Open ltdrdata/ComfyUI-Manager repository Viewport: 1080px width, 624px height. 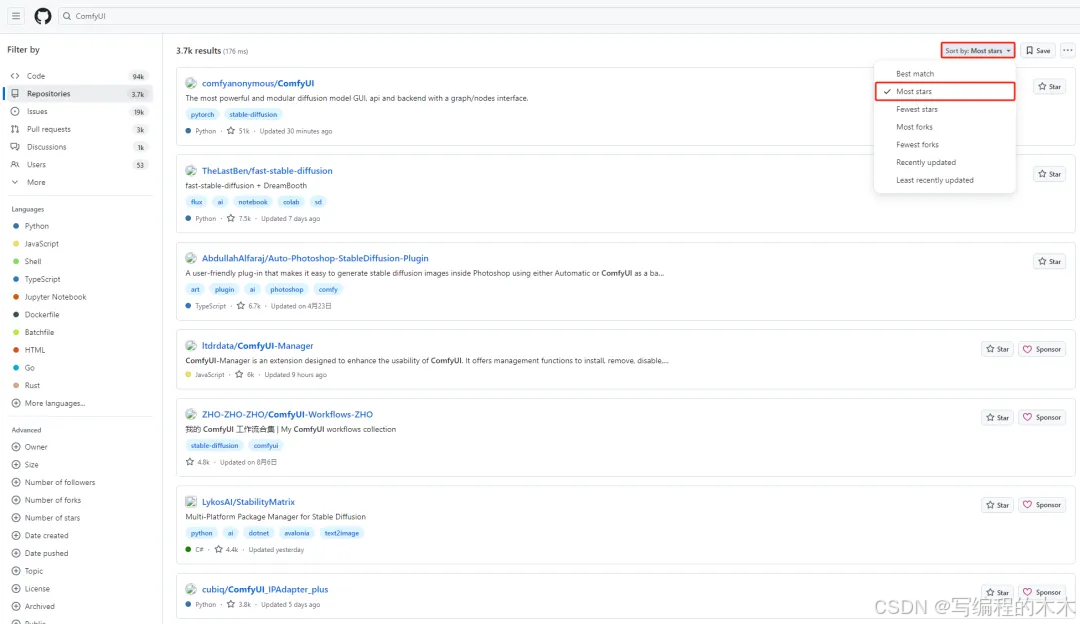coord(258,346)
